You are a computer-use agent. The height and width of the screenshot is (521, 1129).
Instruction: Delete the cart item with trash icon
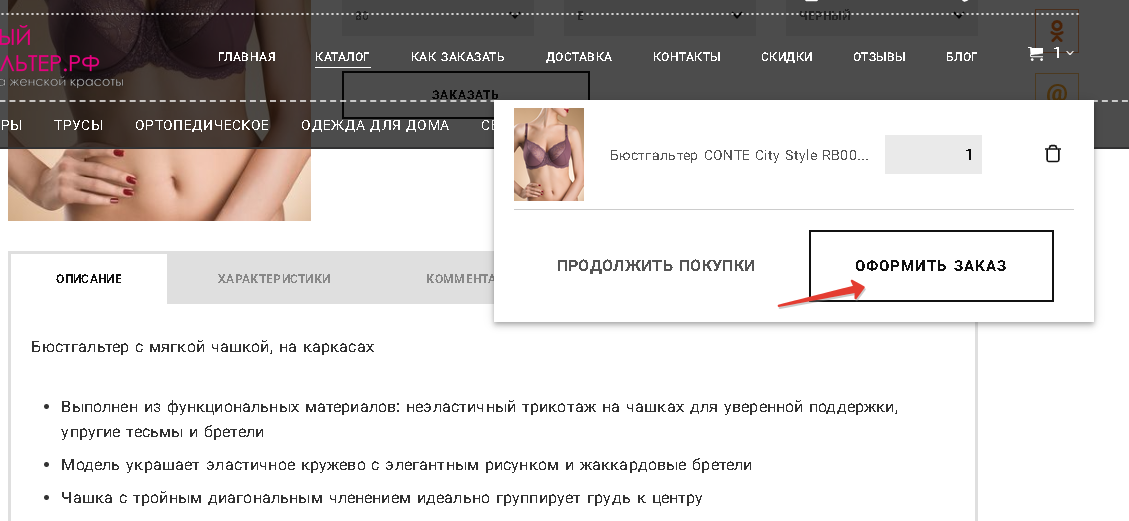pos(1052,154)
